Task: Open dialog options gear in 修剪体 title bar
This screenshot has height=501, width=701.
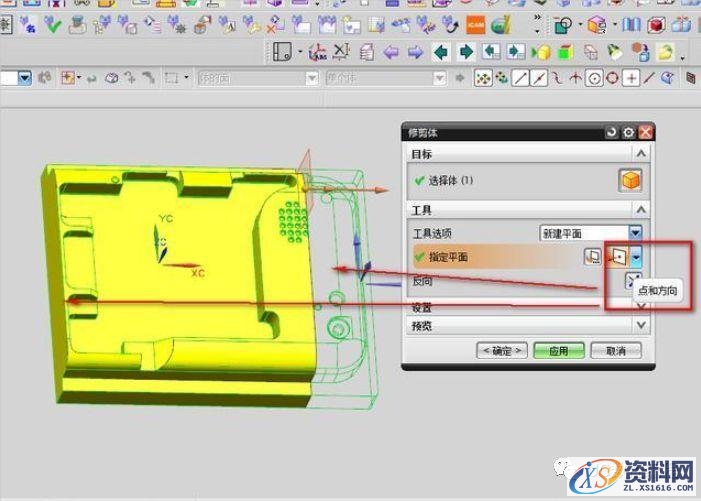Action: pos(628,132)
